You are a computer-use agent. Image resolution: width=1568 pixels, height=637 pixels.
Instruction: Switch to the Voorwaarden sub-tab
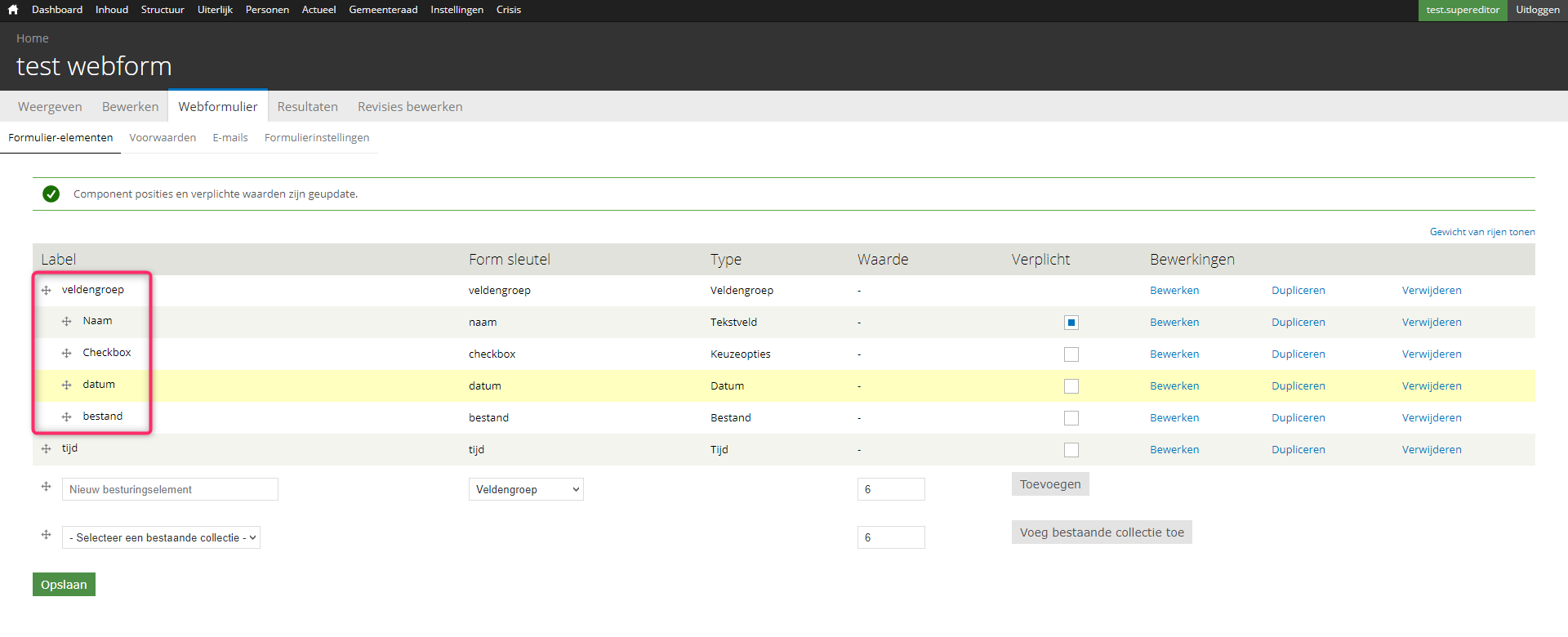[x=163, y=138]
